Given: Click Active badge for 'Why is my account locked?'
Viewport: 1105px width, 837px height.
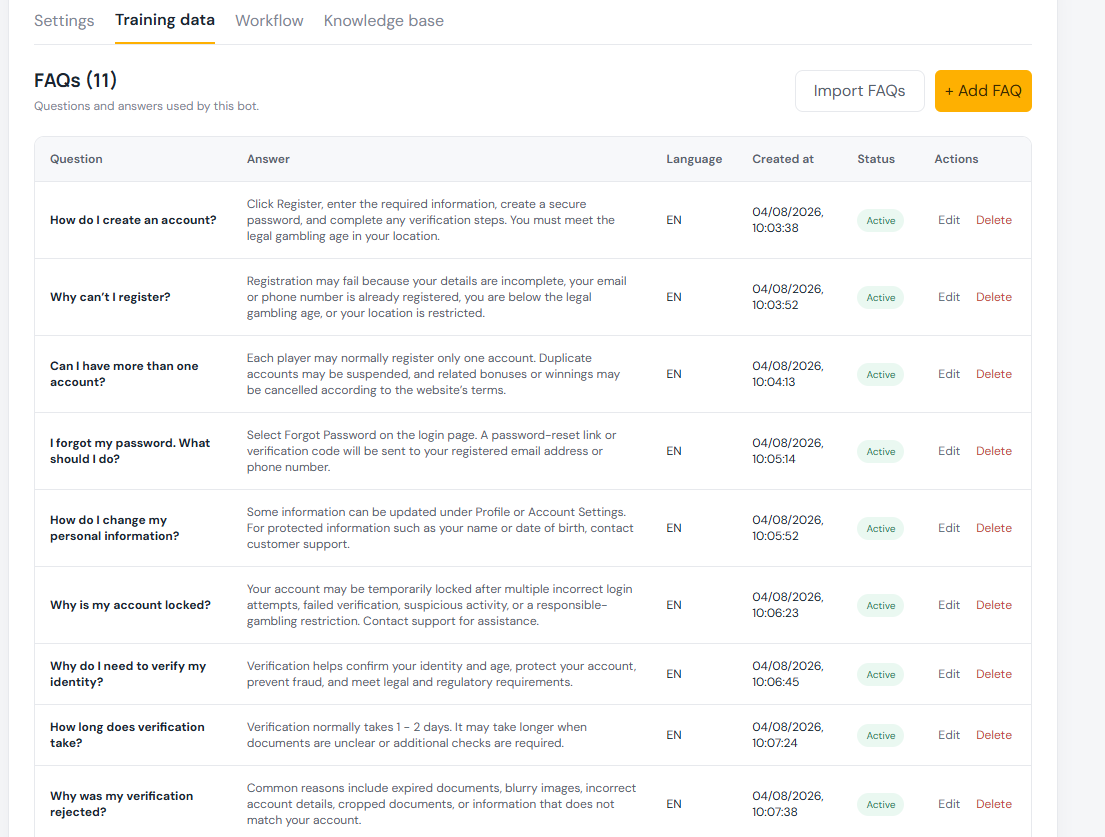Looking at the screenshot, I should coord(880,605).
